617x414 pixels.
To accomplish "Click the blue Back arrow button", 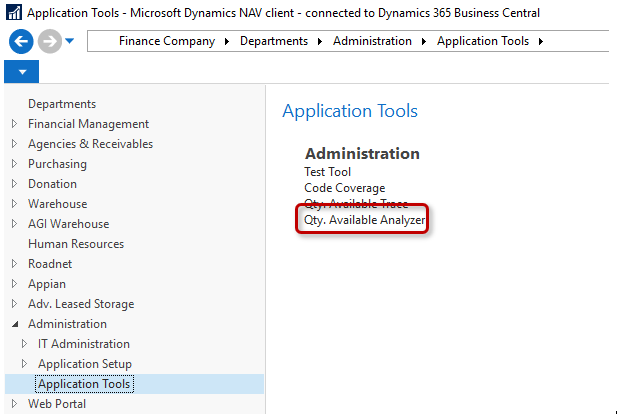I will tap(20, 42).
